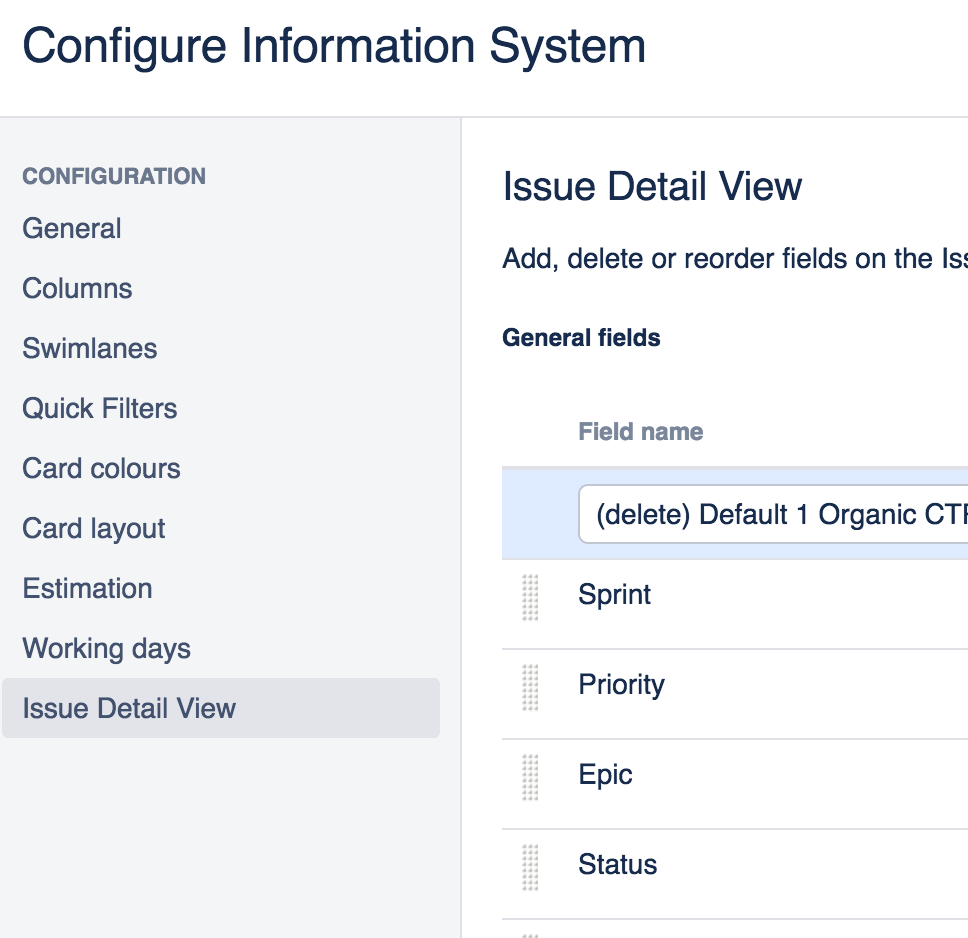Screen dimensions: 968x938
Task: Open the Card layout page
Action: pyautogui.click(x=94, y=529)
